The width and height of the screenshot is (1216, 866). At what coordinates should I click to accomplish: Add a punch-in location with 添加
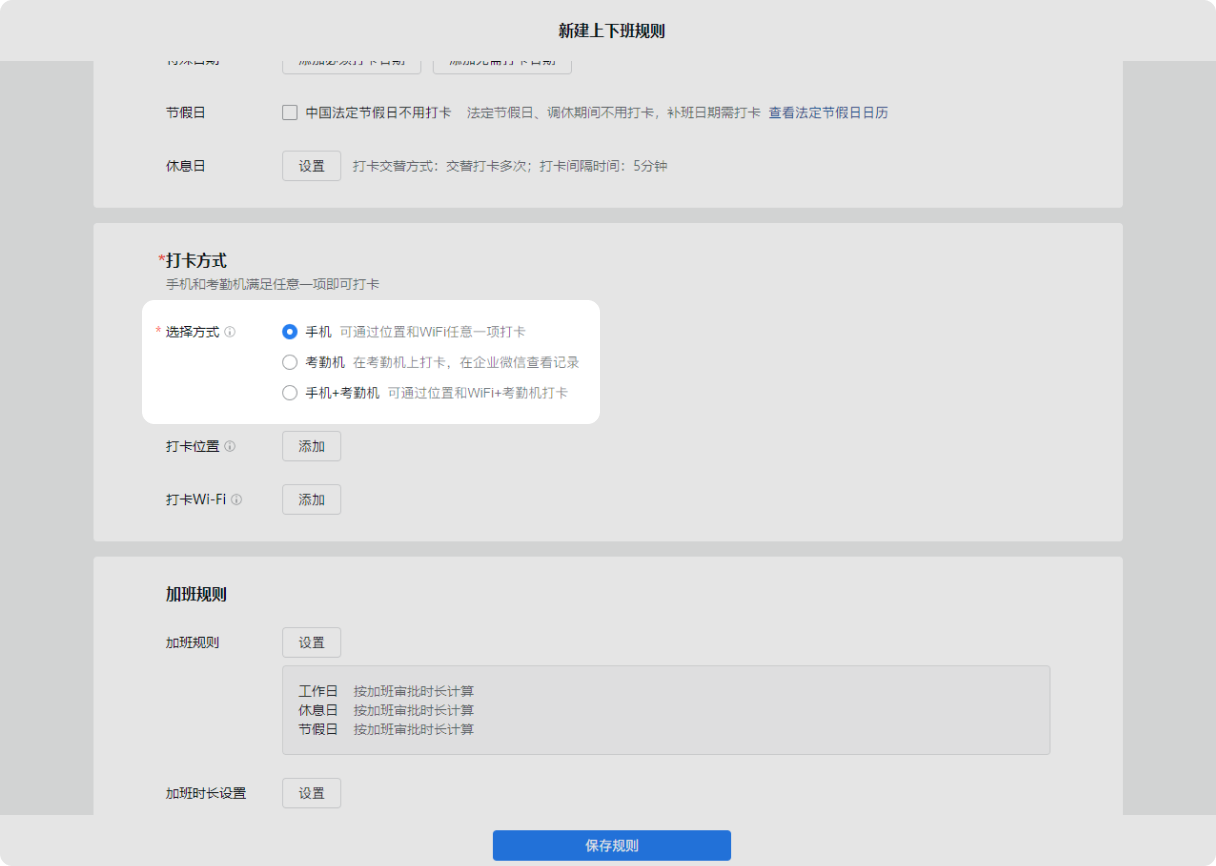coord(311,447)
